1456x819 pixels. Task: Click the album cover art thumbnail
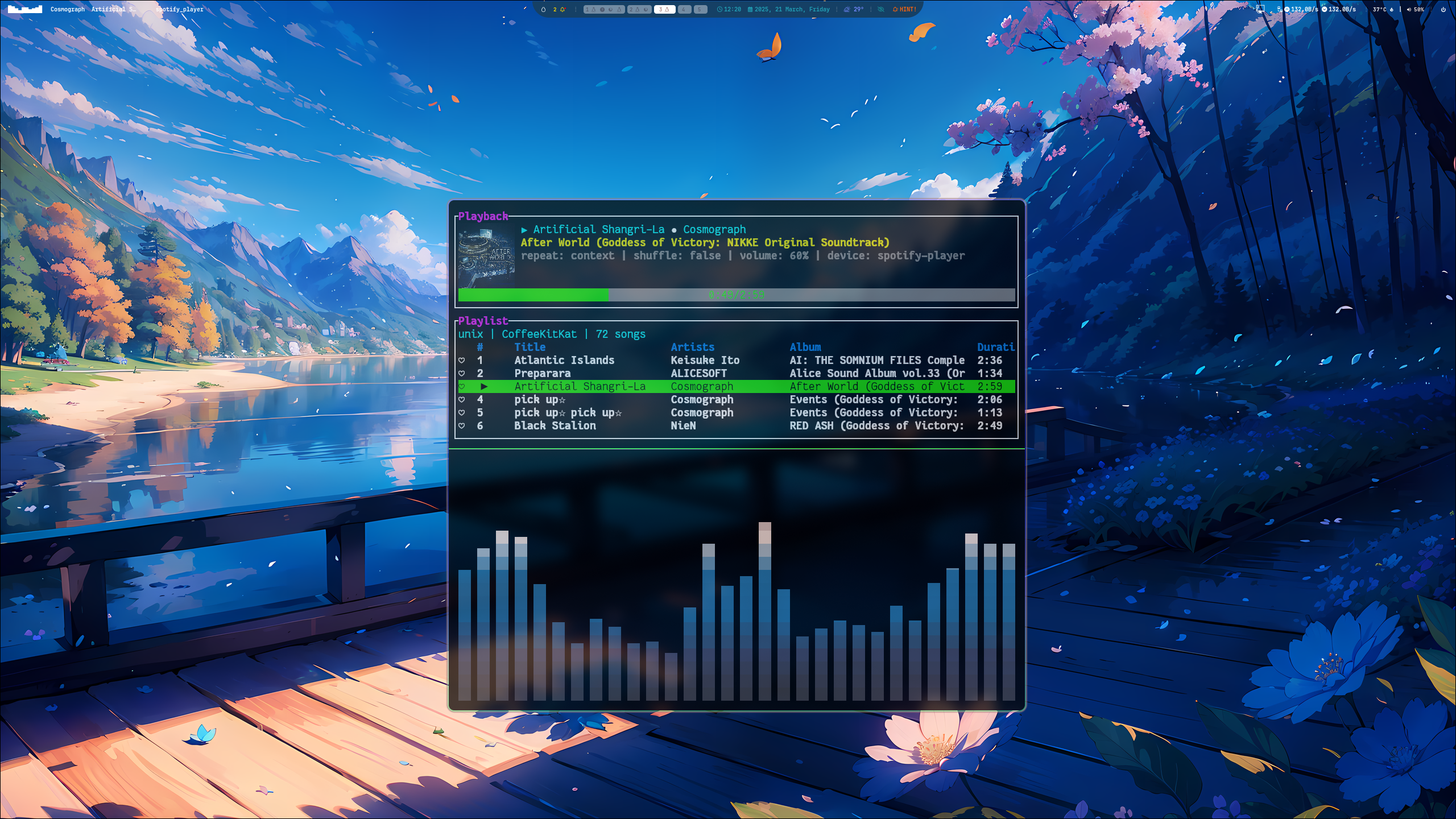click(486, 258)
